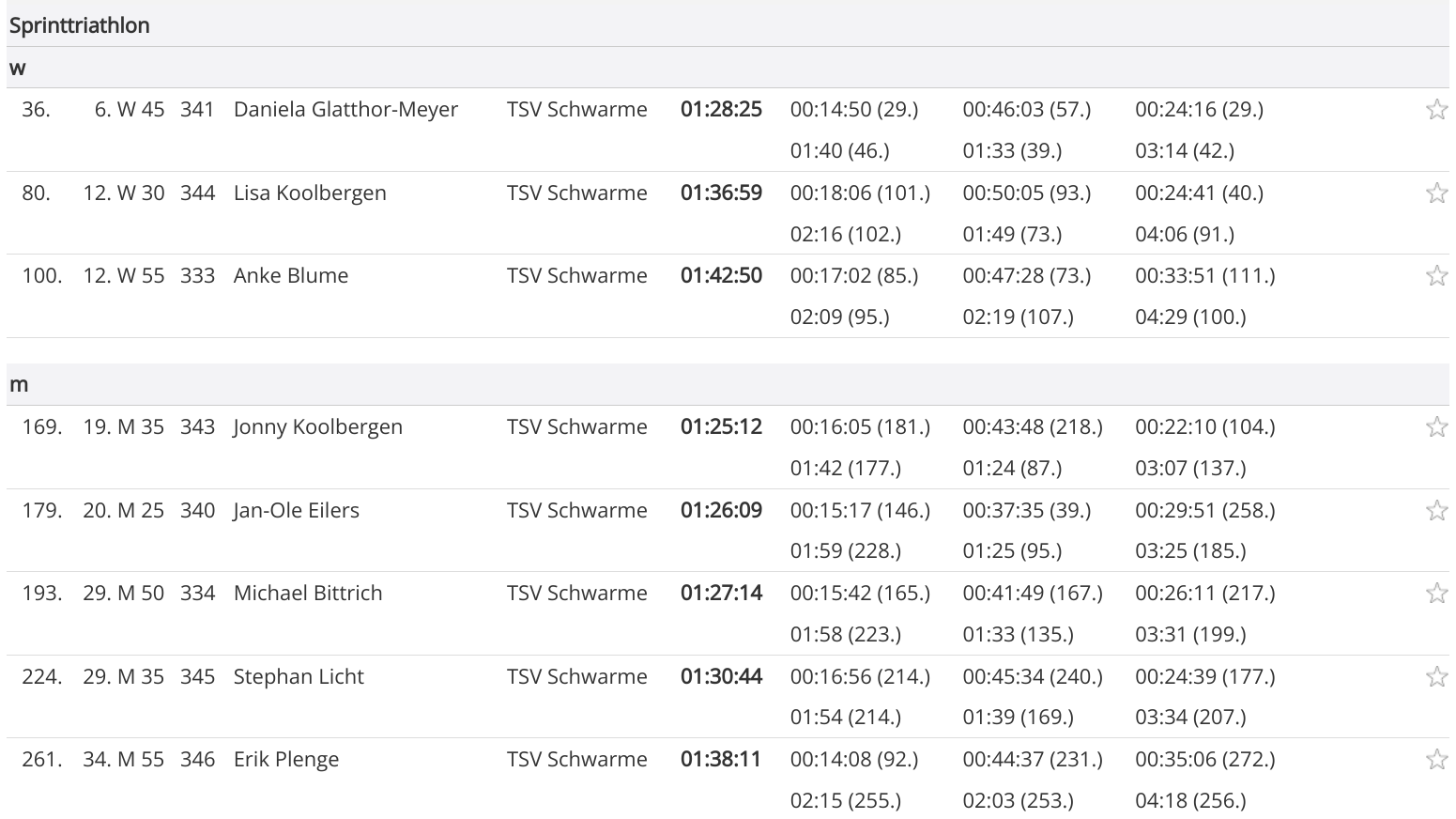Star Stephan Licht's result row
Viewport: 1456px width, 819px height.
point(1435,677)
